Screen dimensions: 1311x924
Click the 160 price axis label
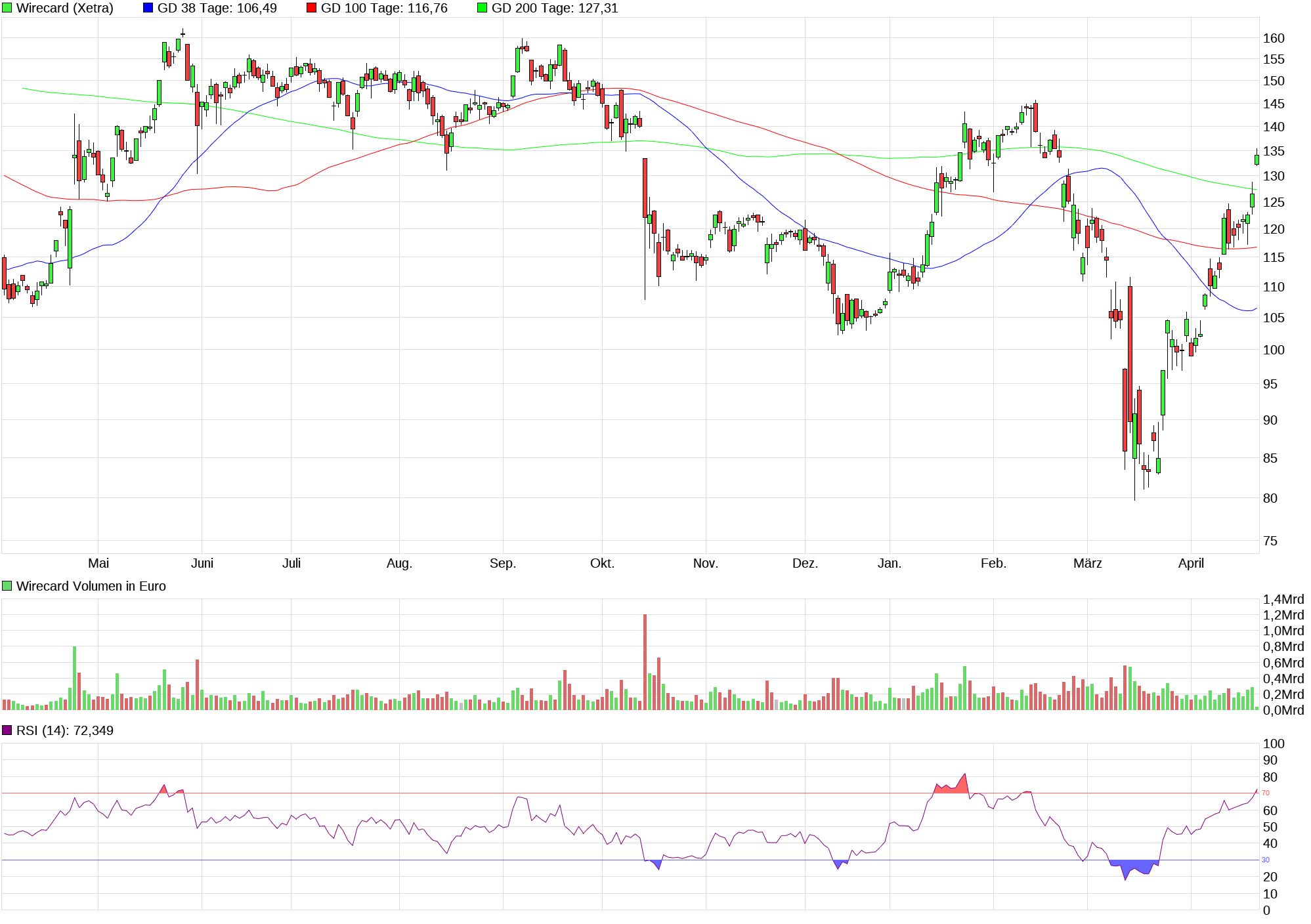click(x=1274, y=38)
